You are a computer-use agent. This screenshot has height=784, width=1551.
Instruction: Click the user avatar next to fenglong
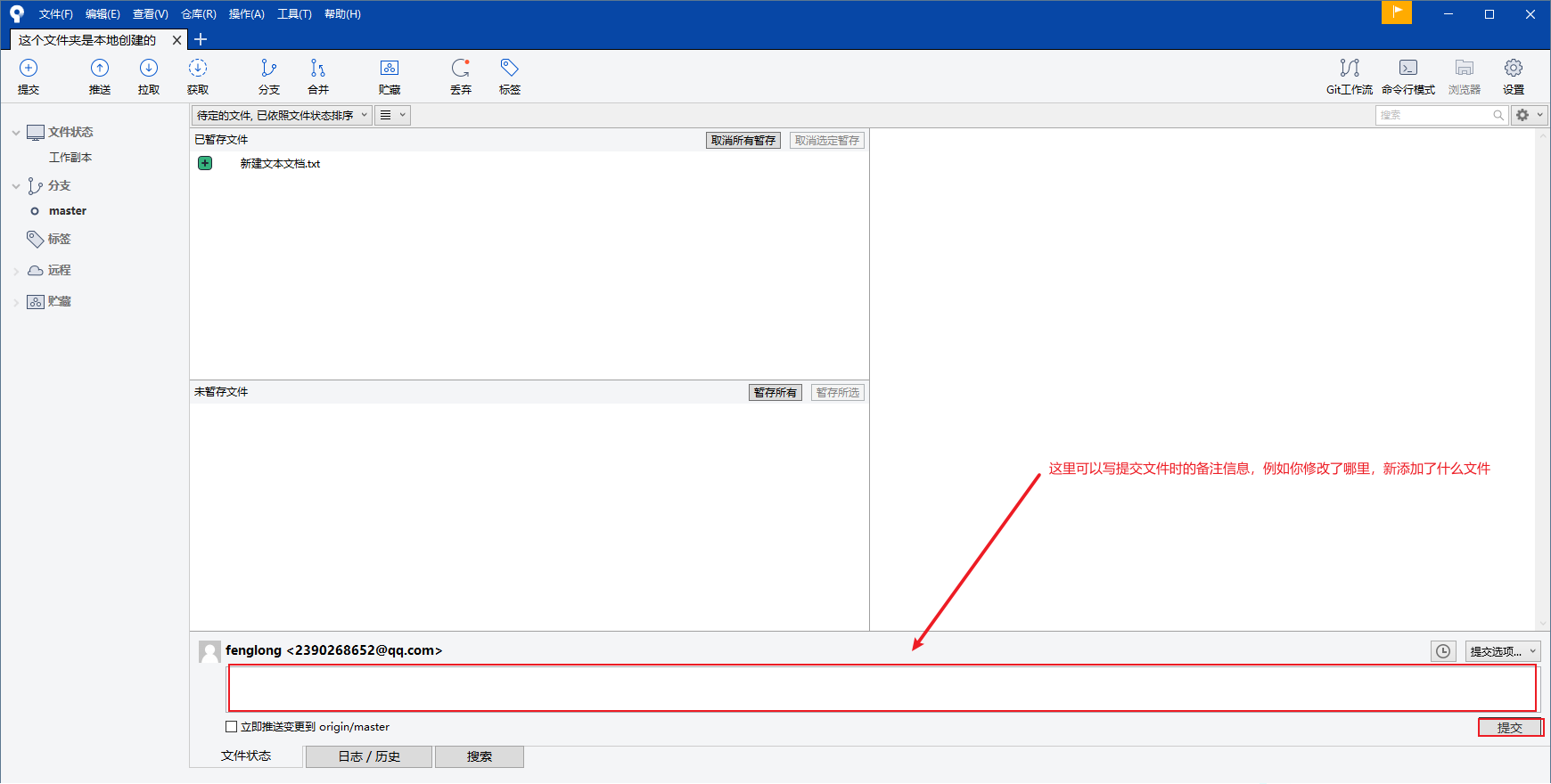209,652
